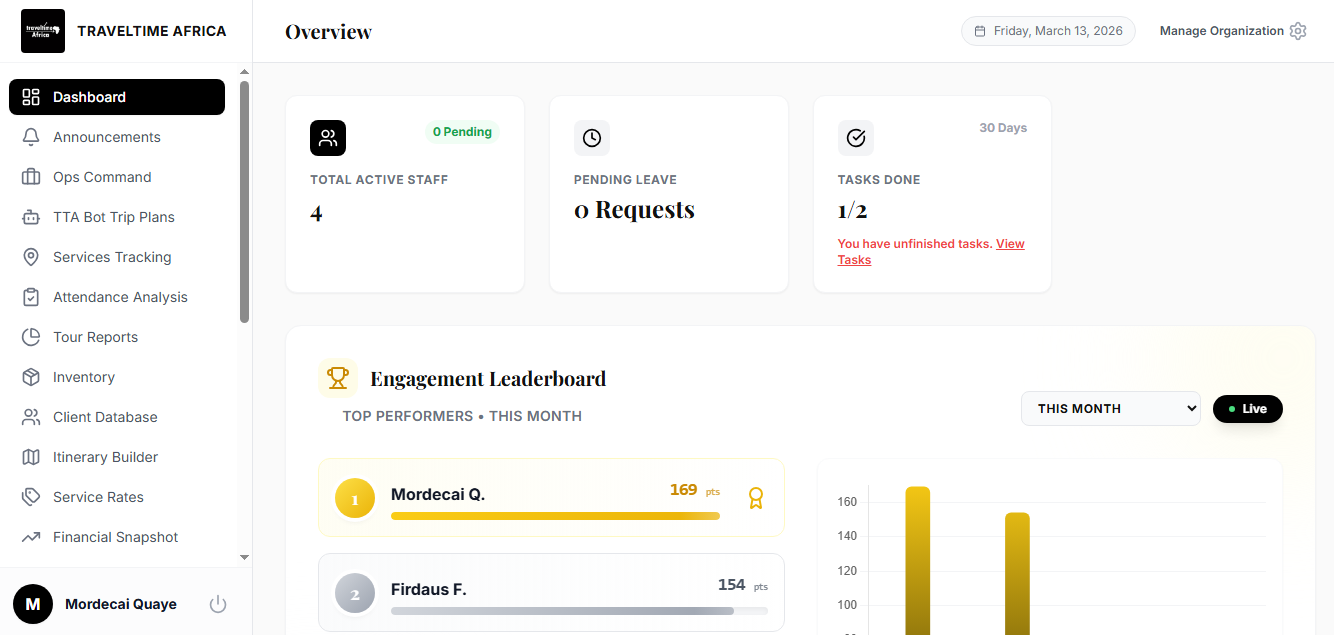Click the bell icon beside Announcements
1334x635 pixels.
point(31,137)
